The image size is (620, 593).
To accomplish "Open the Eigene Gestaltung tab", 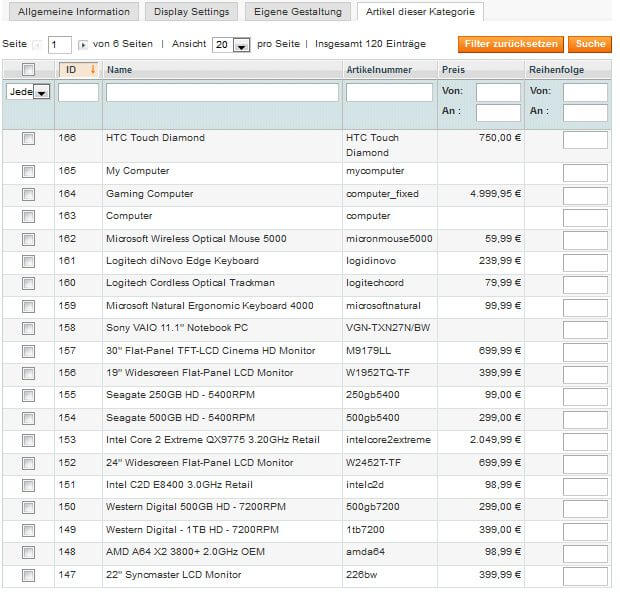I will 298,11.
